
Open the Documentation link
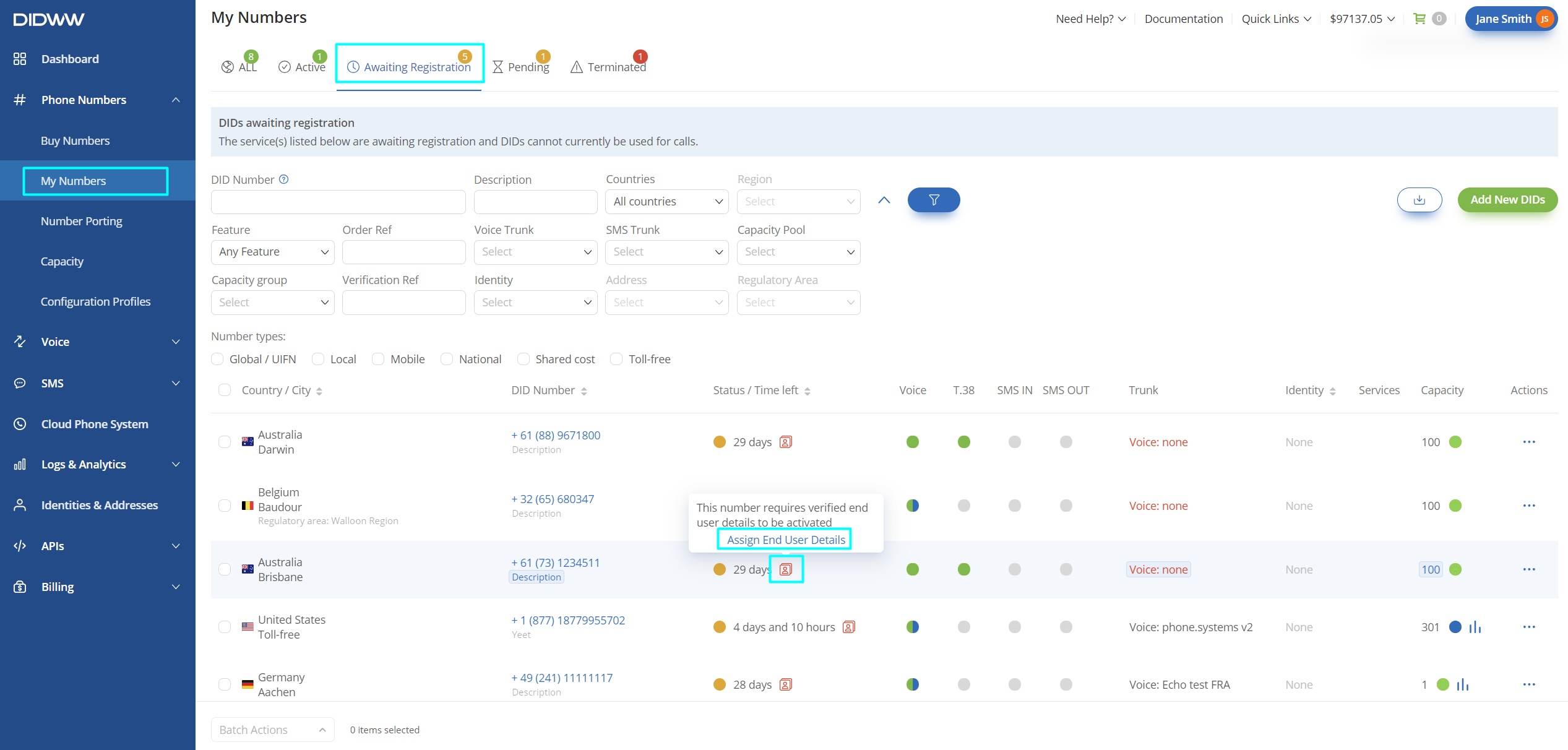click(x=1184, y=19)
